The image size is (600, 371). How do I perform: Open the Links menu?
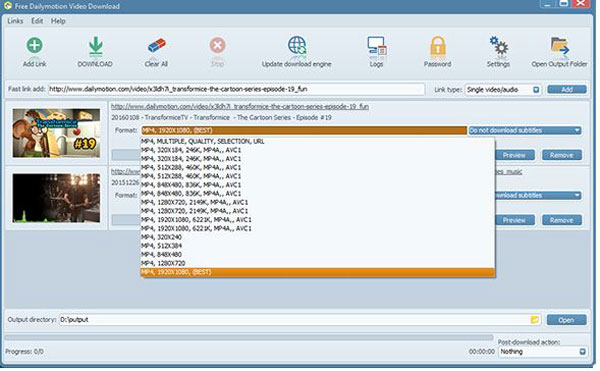click(x=15, y=21)
